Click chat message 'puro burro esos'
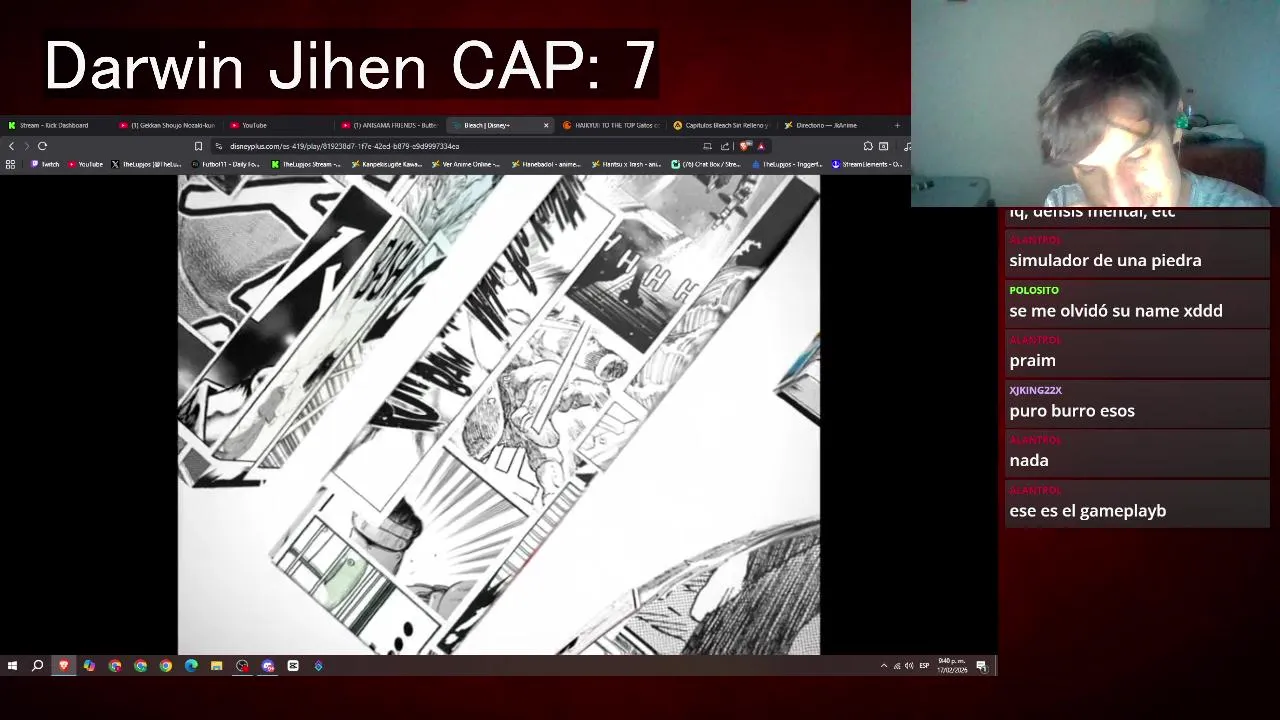Image resolution: width=1280 pixels, height=720 pixels. coord(1072,411)
